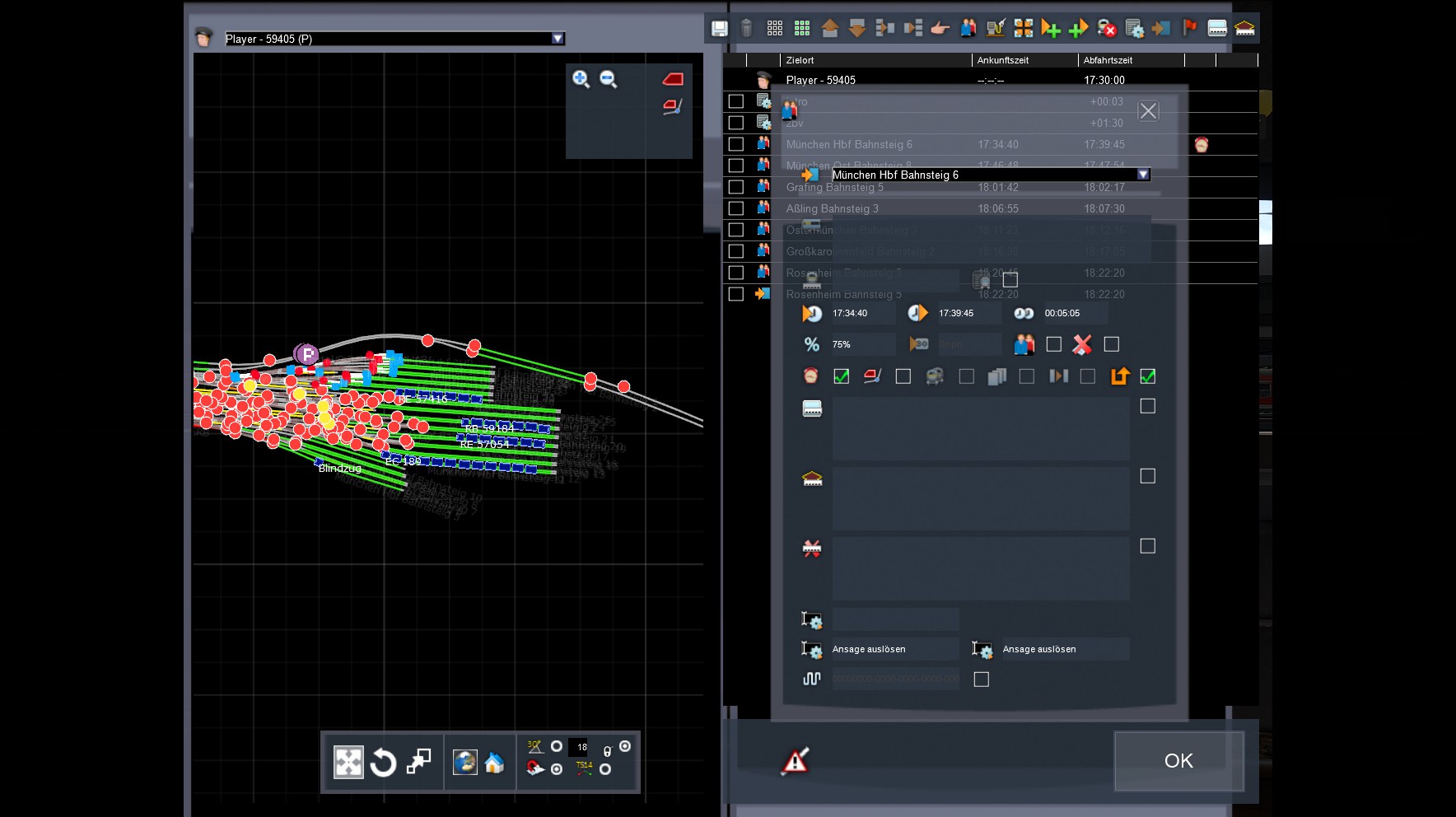Toggle the 30° angle snap radio button
Image resolution: width=1456 pixels, height=817 pixels.
click(x=557, y=746)
